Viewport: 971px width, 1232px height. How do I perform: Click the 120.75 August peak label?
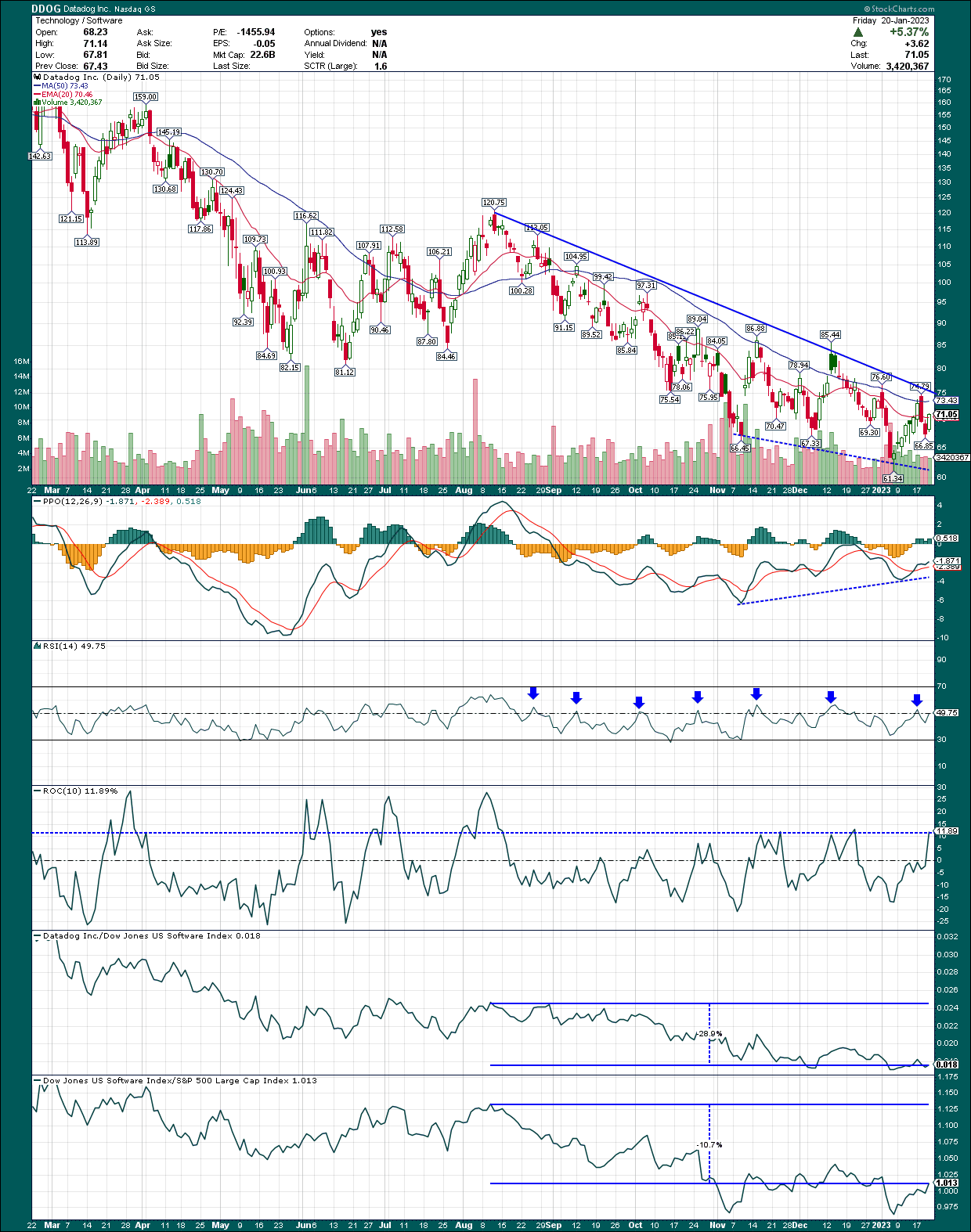pos(494,203)
